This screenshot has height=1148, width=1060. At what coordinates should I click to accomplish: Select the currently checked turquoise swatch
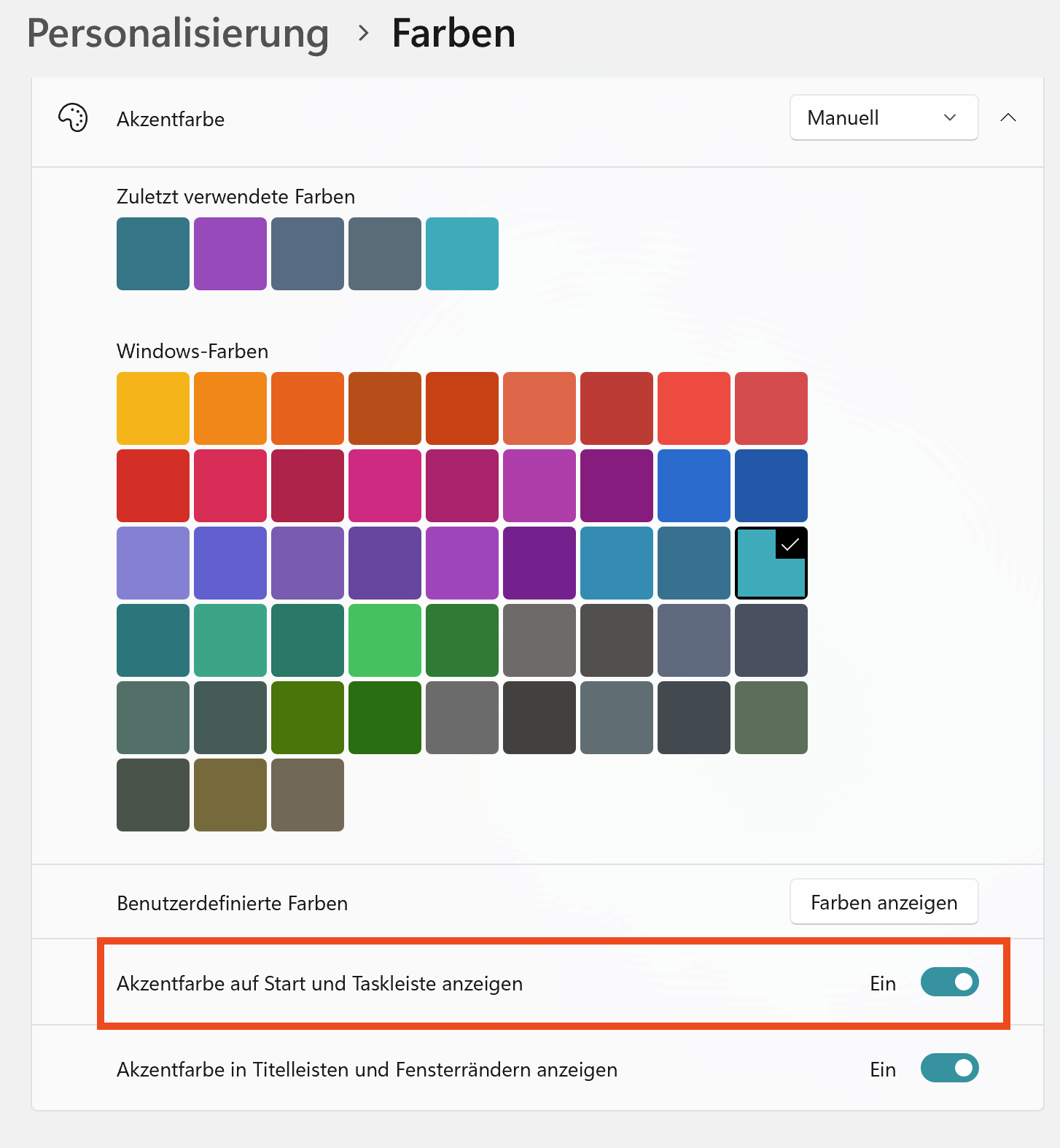[771, 563]
